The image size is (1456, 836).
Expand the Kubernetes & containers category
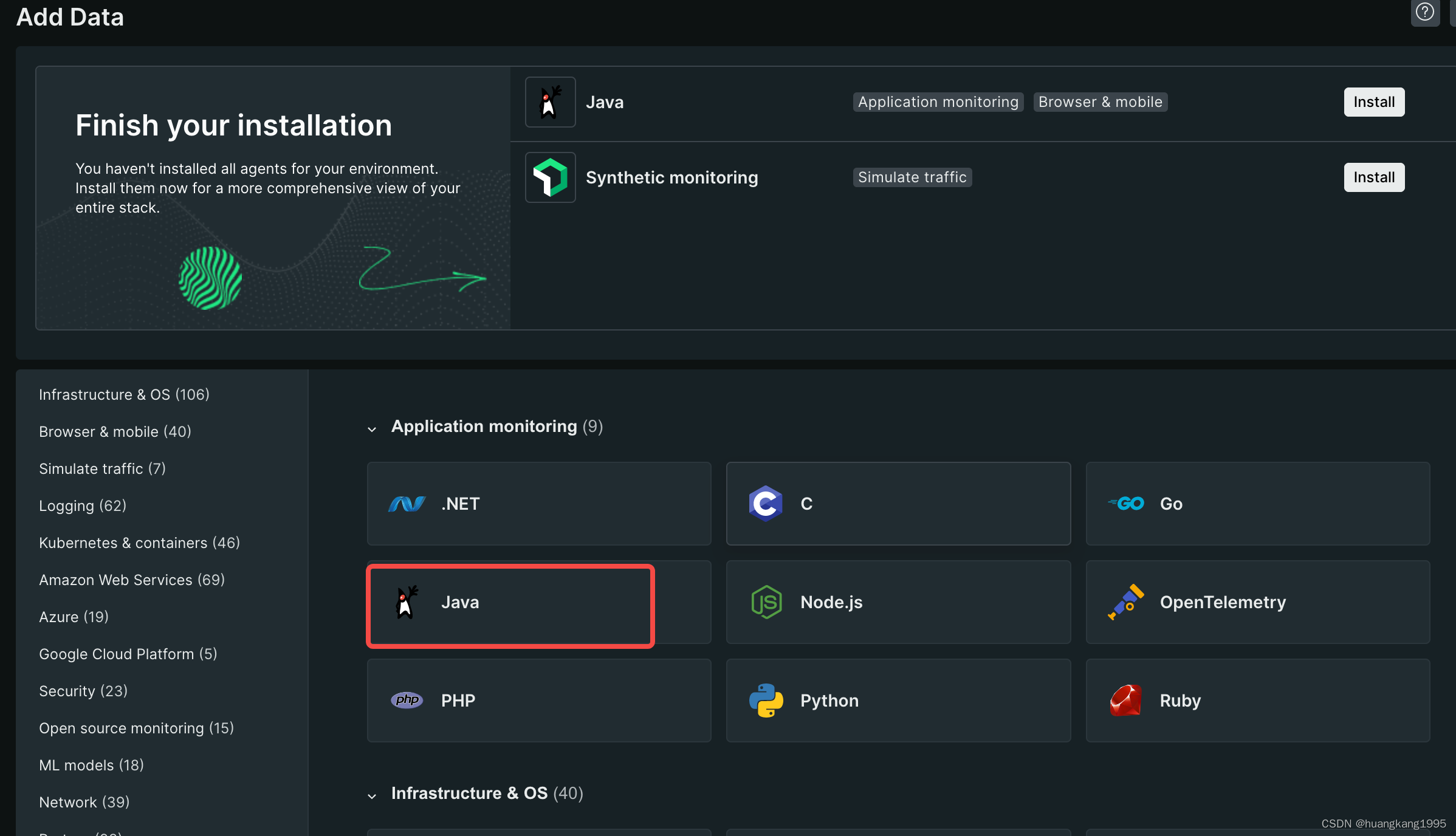click(x=139, y=542)
